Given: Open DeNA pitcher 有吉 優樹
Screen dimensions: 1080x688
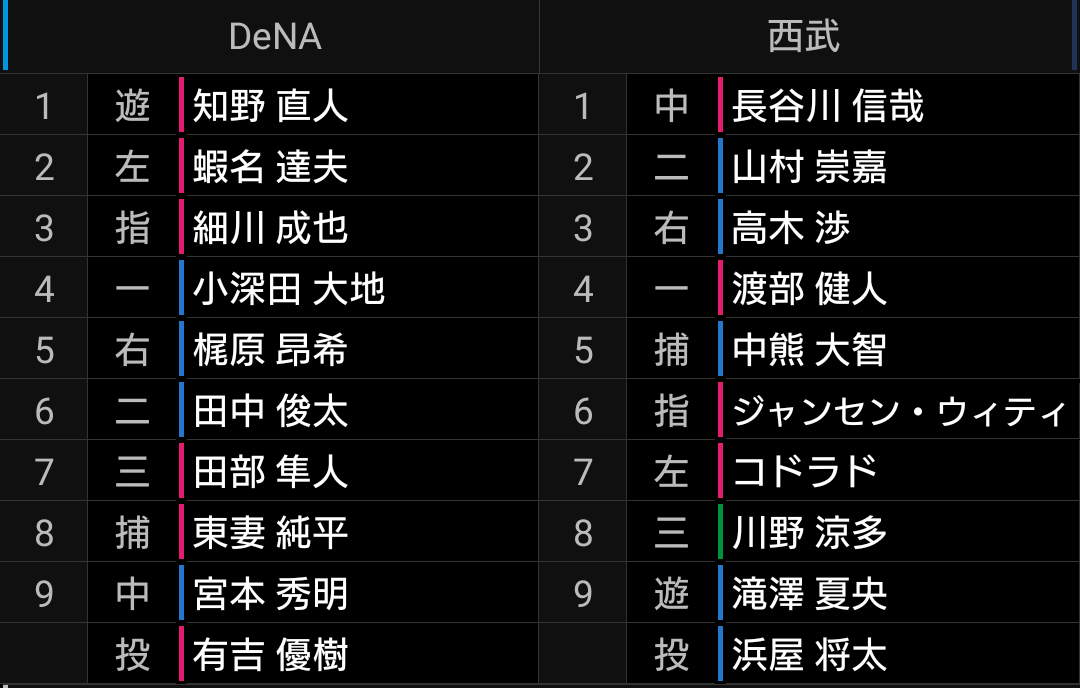Looking at the screenshot, I should point(270,655).
